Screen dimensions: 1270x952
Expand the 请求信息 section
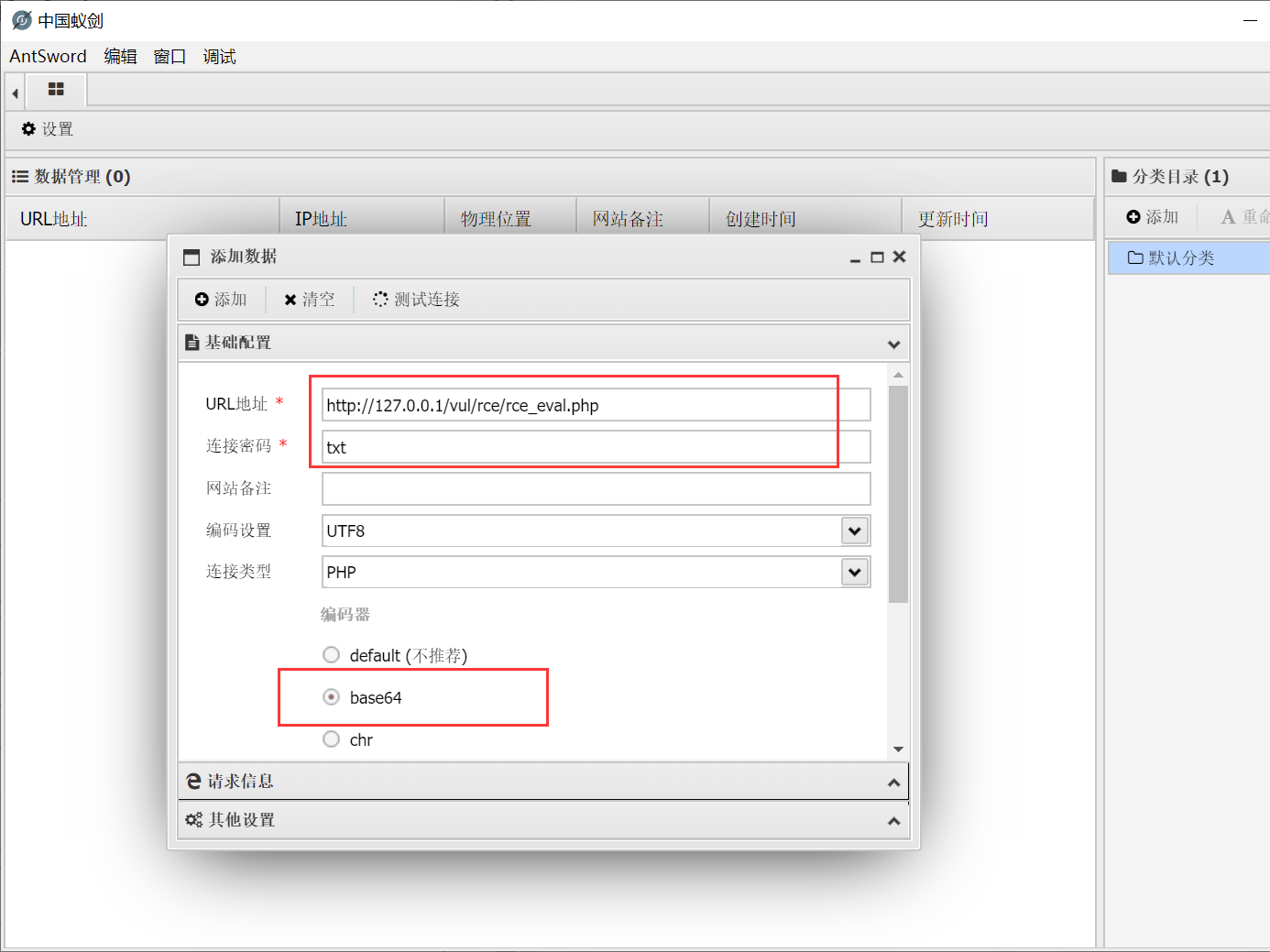pos(542,782)
